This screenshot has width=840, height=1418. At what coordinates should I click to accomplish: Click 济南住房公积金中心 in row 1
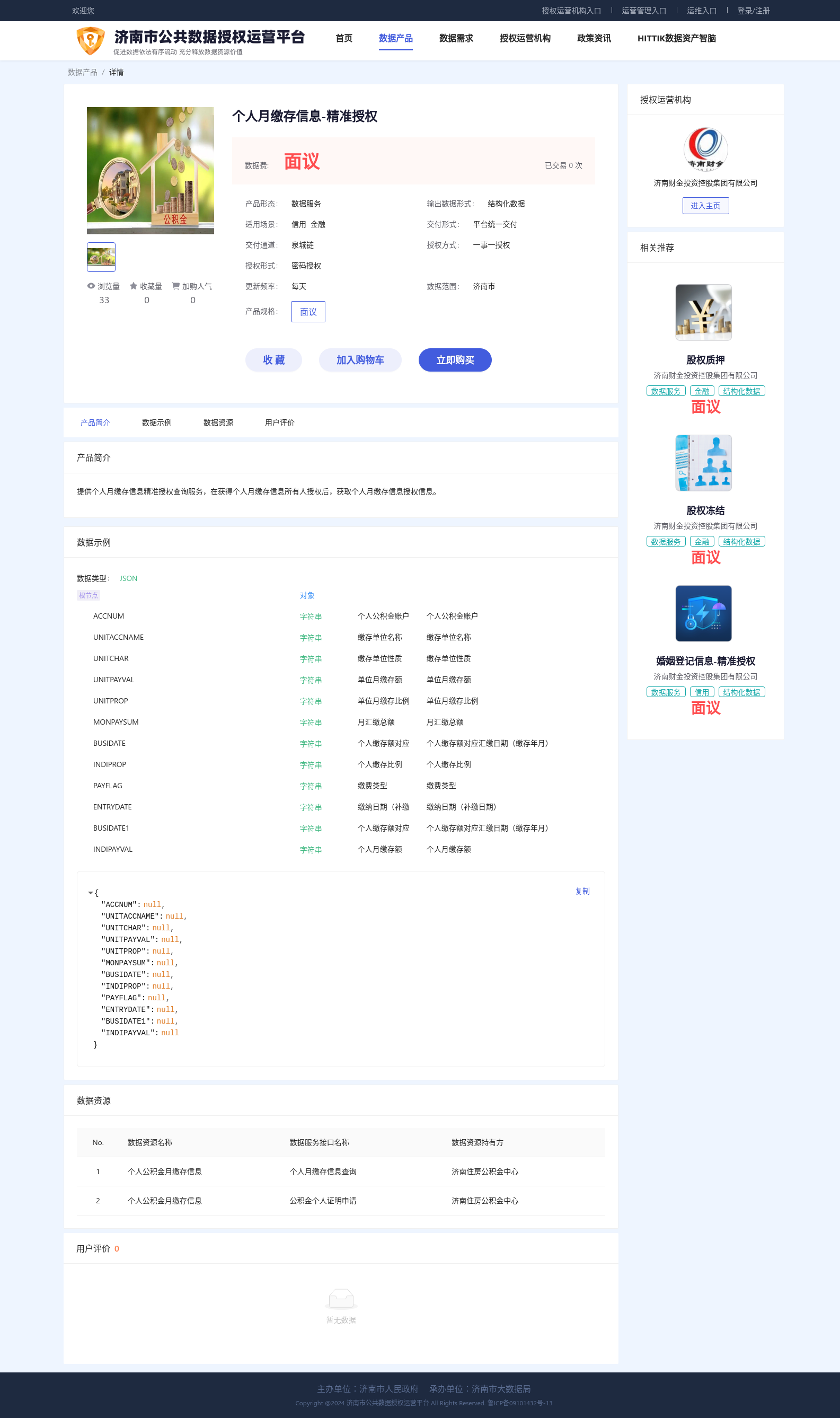tap(485, 1172)
